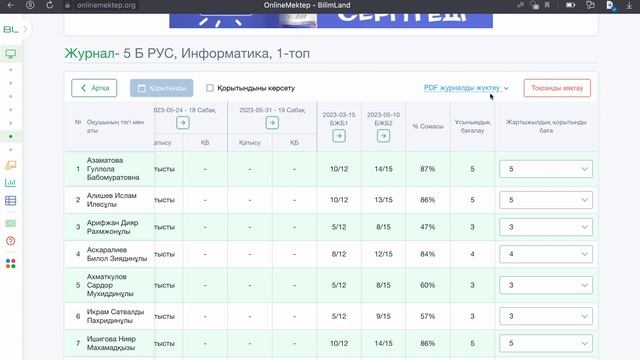Open the table grid sidebar icon

coord(11,200)
